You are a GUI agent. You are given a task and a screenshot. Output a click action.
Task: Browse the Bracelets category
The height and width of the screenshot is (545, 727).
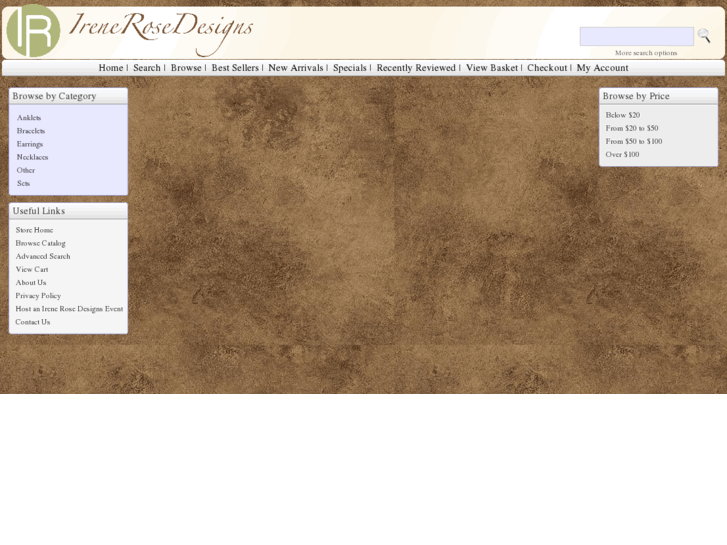coord(31,131)
